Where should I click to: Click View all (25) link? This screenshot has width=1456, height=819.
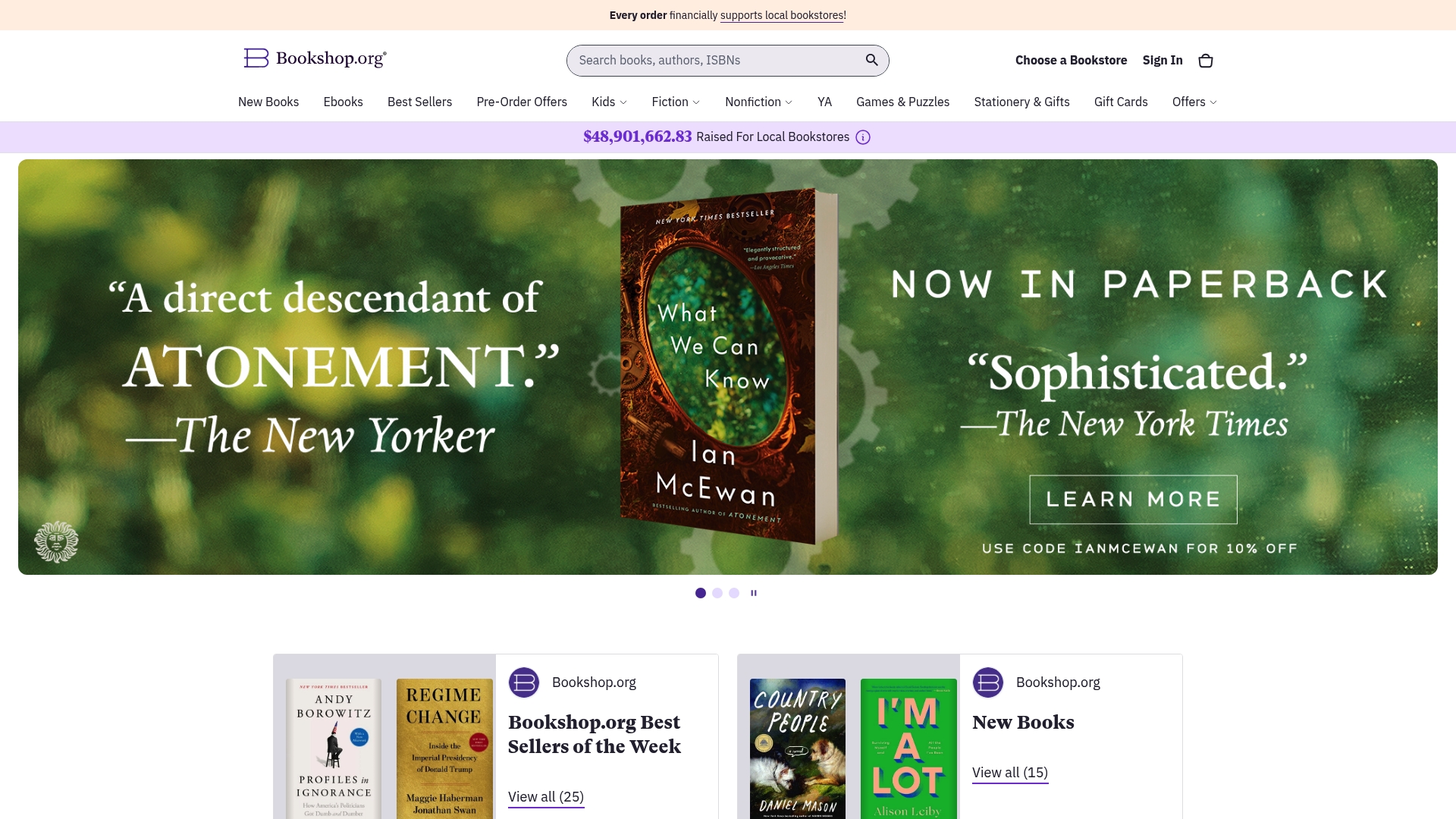coord(546,797)
